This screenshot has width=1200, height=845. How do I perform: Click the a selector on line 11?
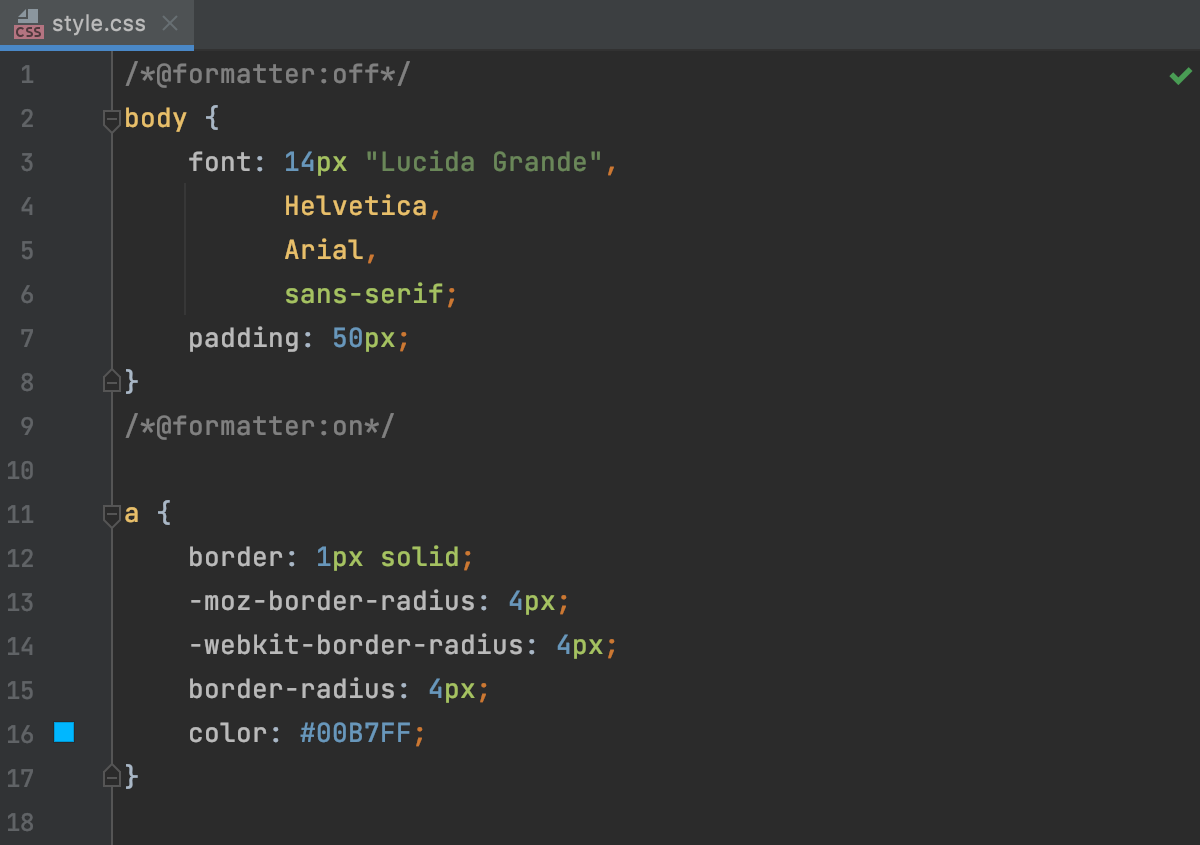tap(131, 513)
